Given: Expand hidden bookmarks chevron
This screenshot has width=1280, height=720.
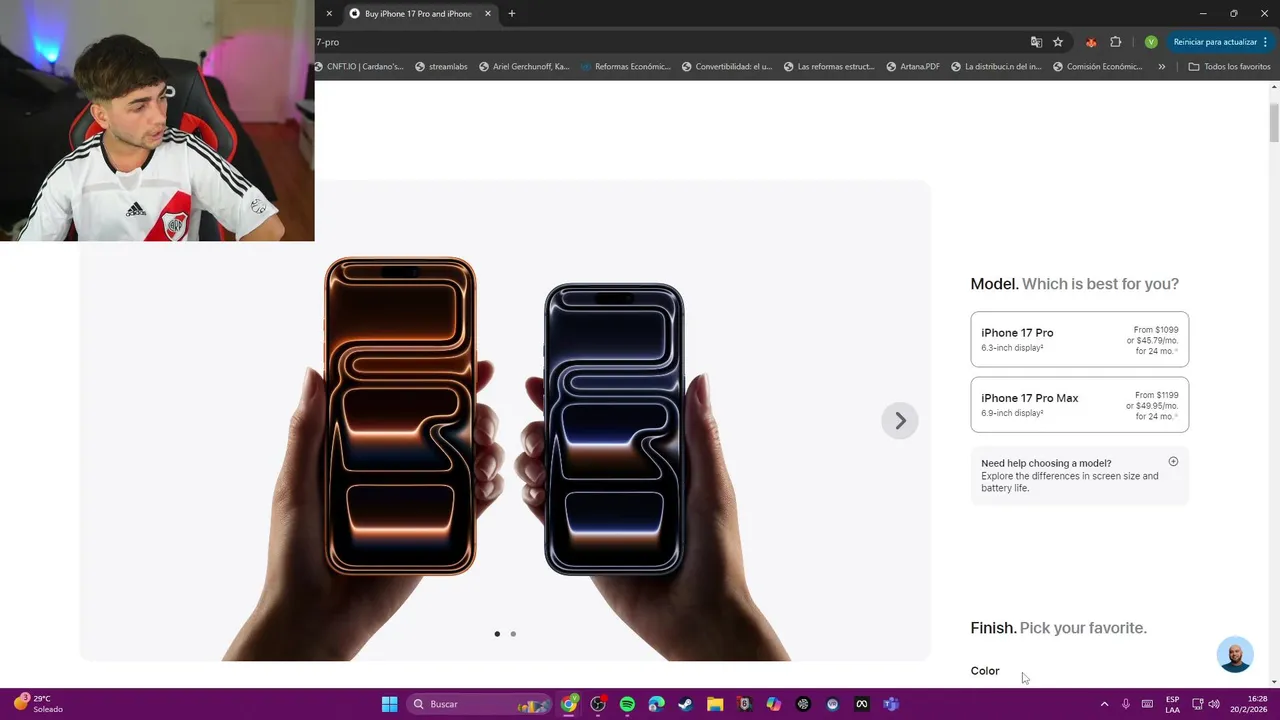Looking at the screenshot, I should point(1161,67).
